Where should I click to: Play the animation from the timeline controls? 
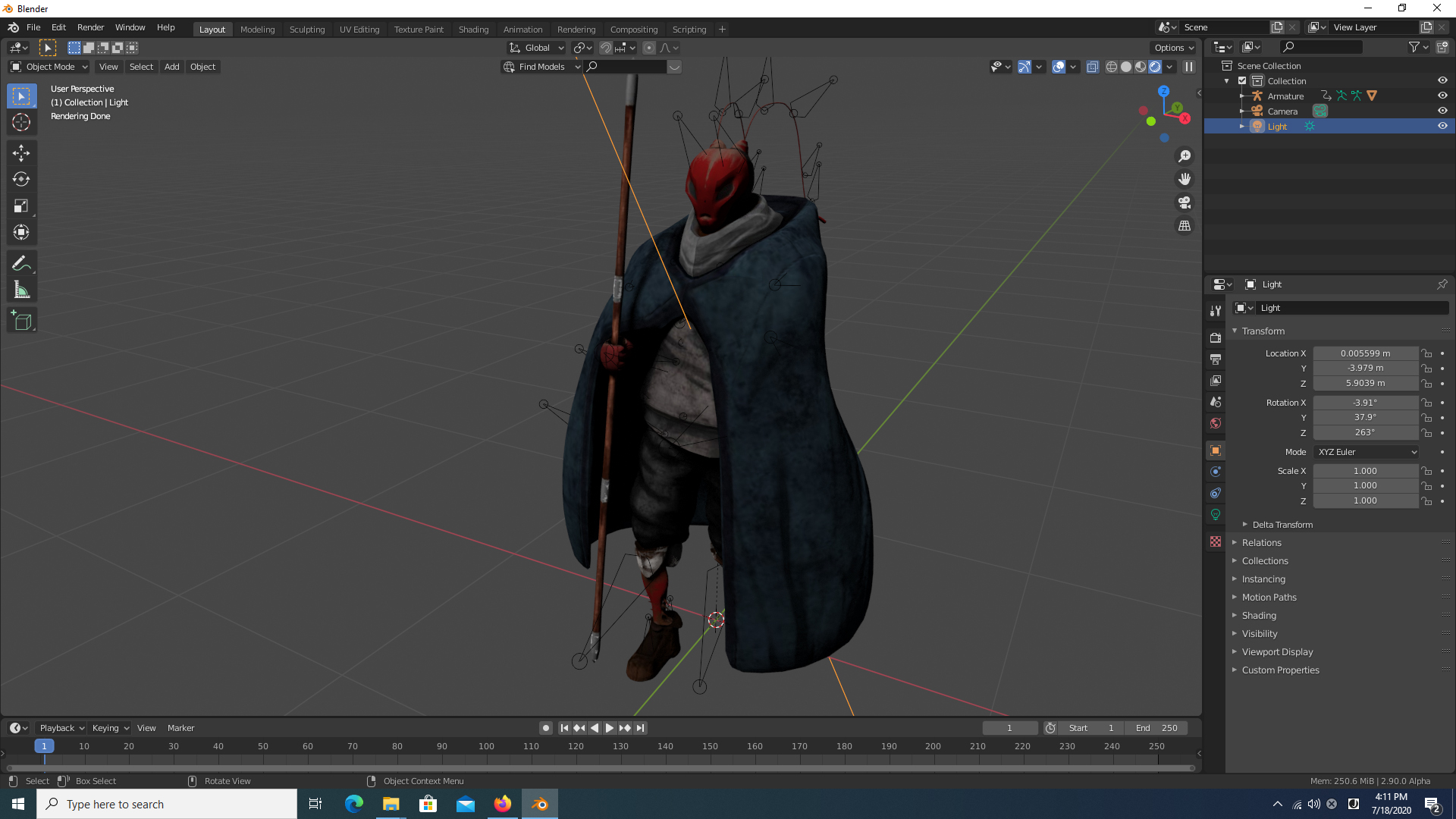click(609, 727)
